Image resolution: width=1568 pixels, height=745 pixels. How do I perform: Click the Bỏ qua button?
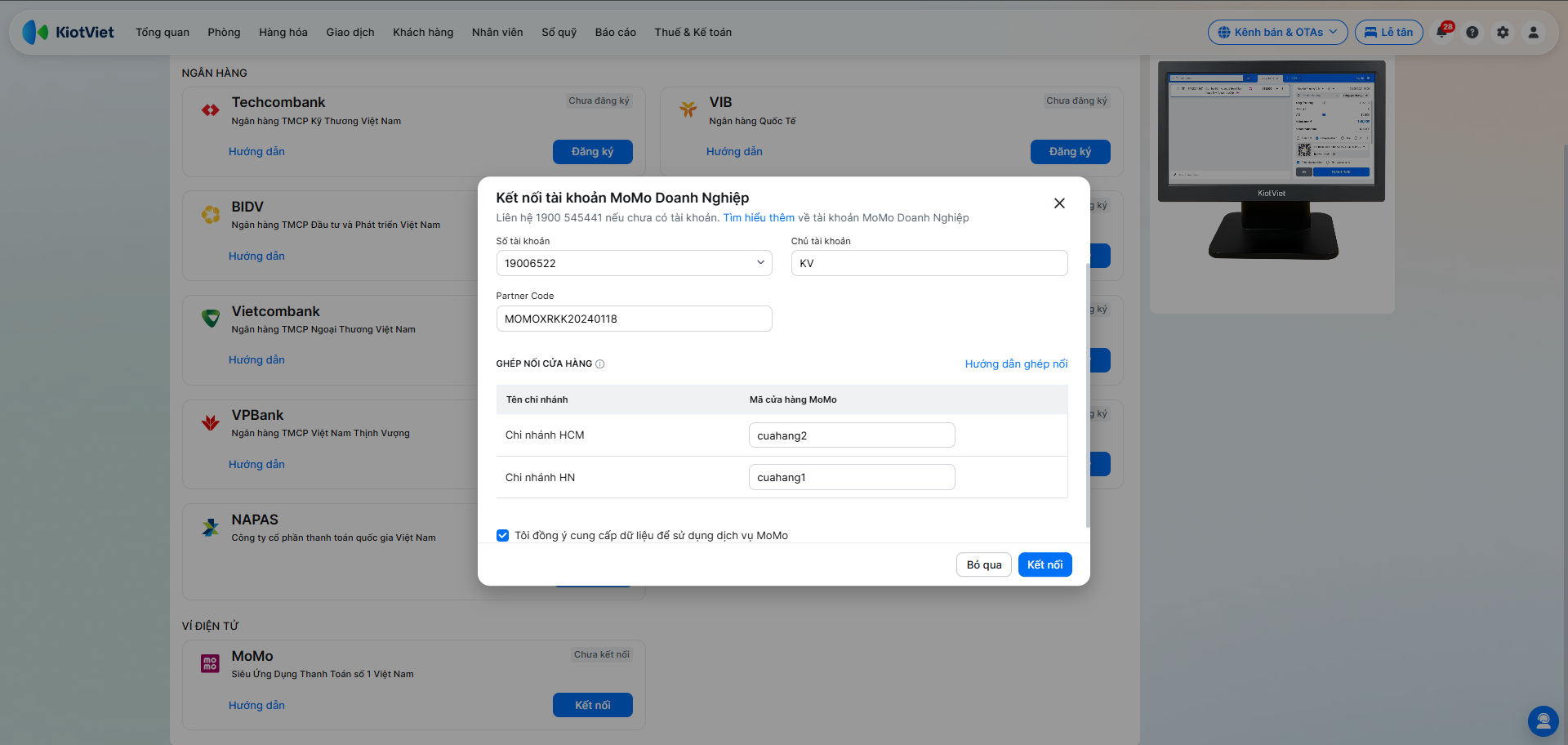[984, 564]
